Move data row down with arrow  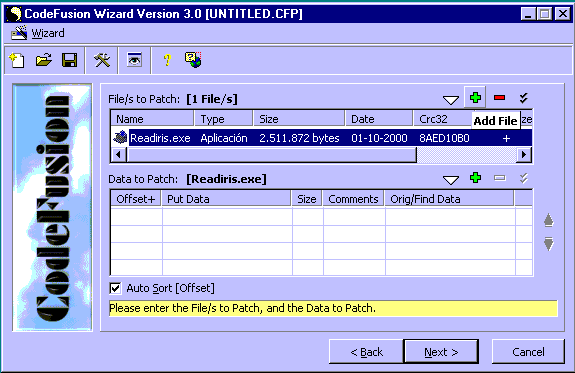[549, 244]
